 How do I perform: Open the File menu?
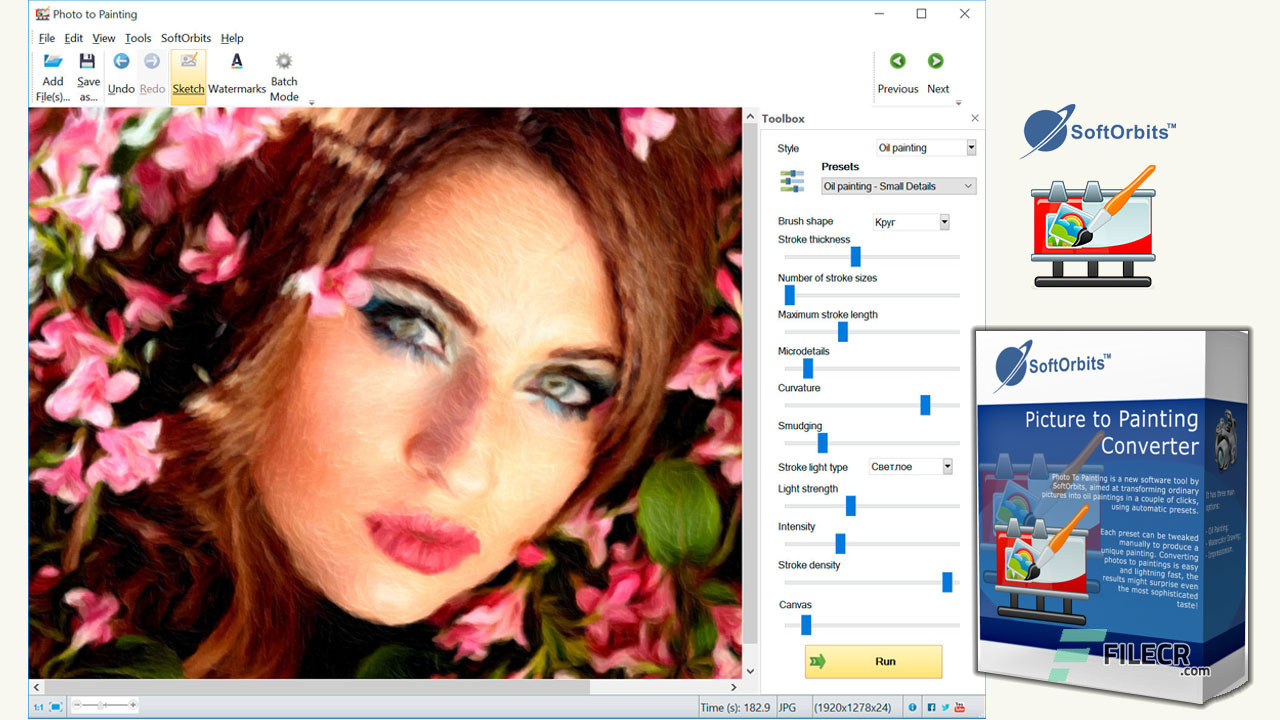[47, 38]
